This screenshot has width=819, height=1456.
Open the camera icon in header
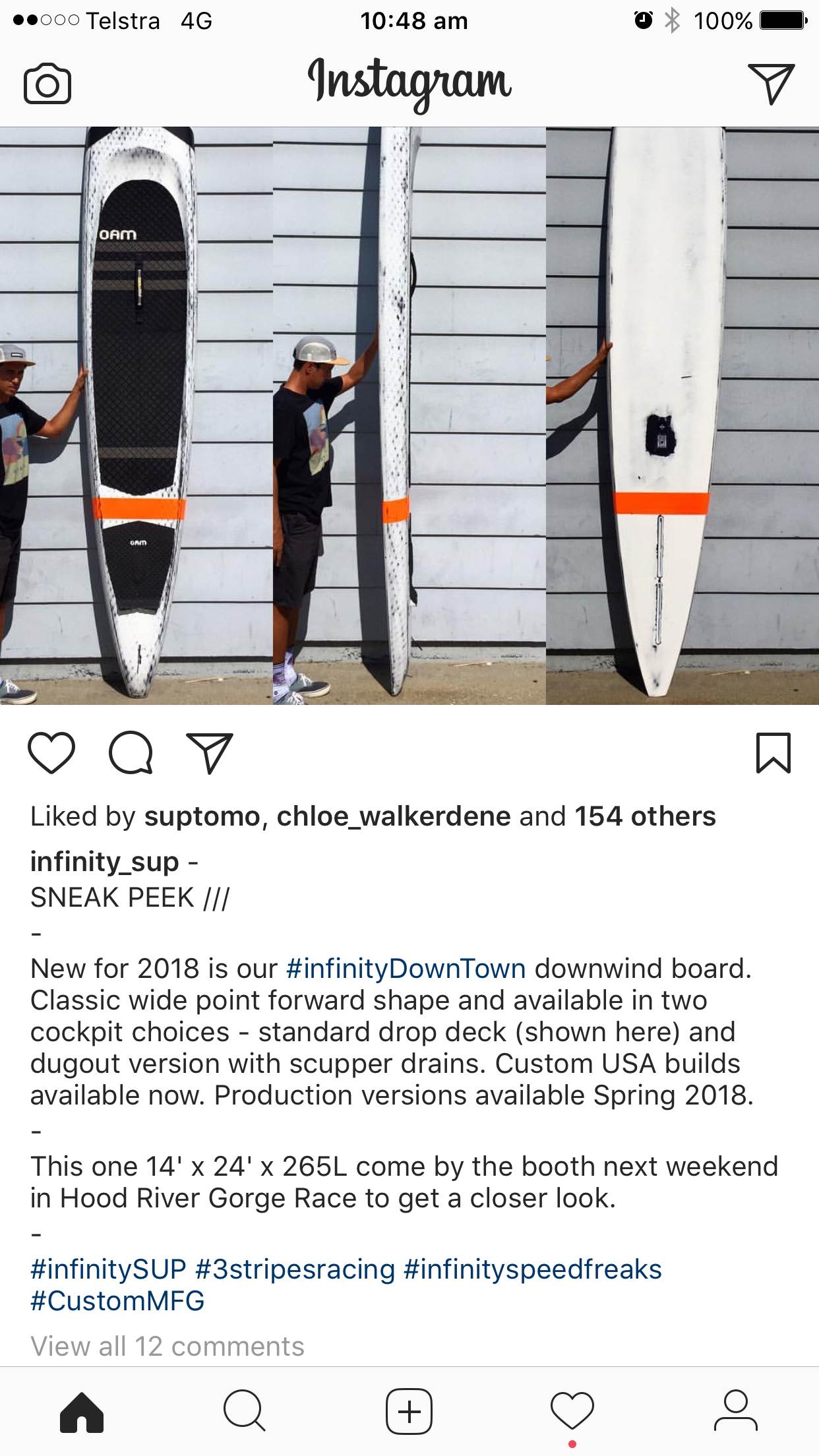pos(47,84)
